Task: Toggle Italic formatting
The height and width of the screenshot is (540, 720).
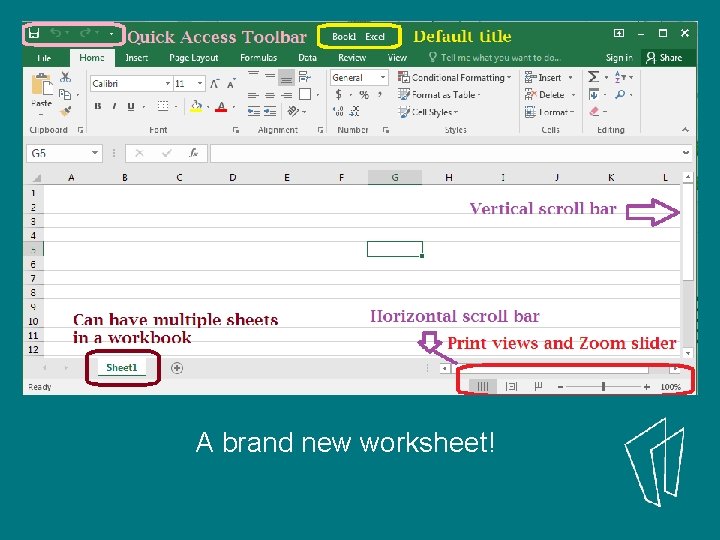Action: click(114, 107)
